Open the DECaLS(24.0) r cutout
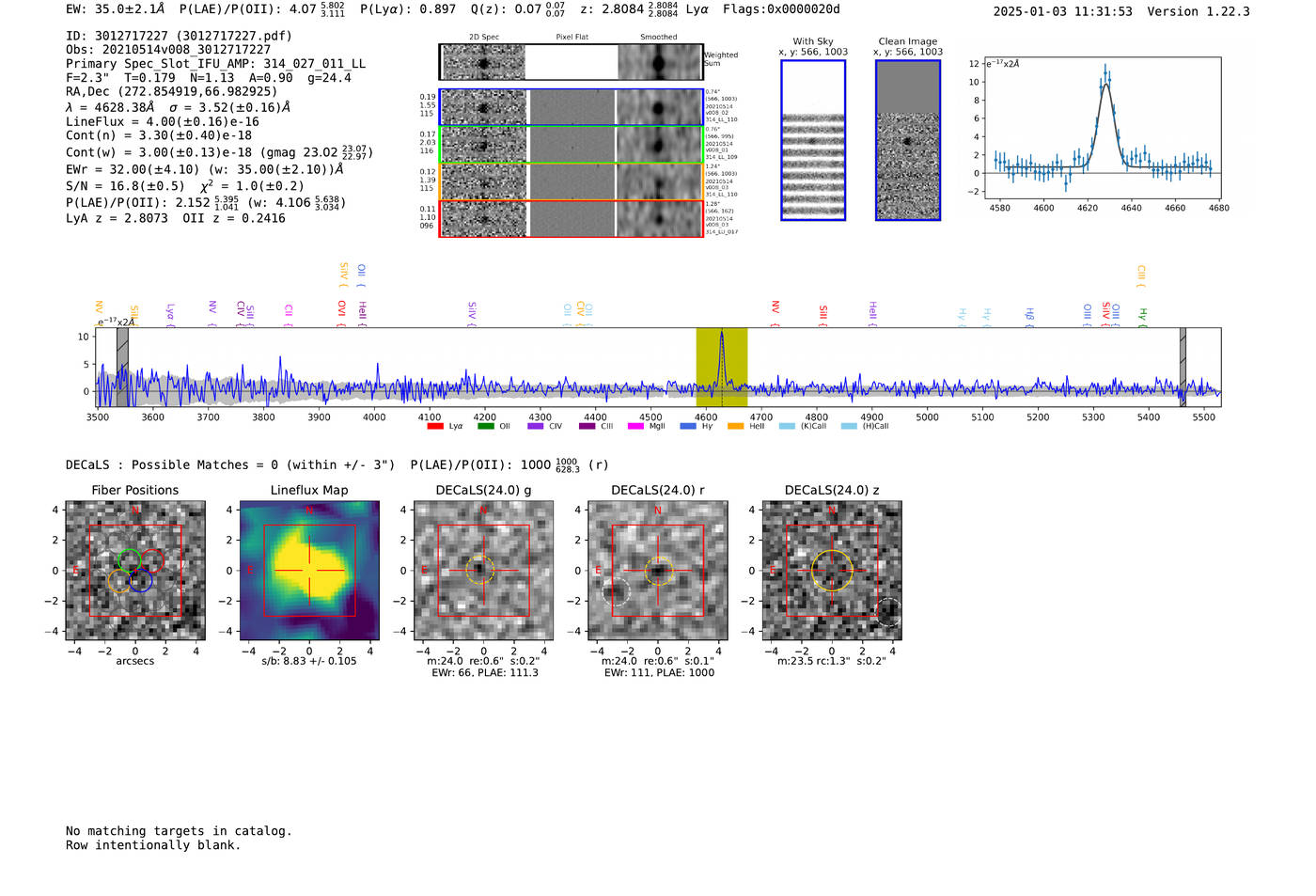 [x=658, y=571]
